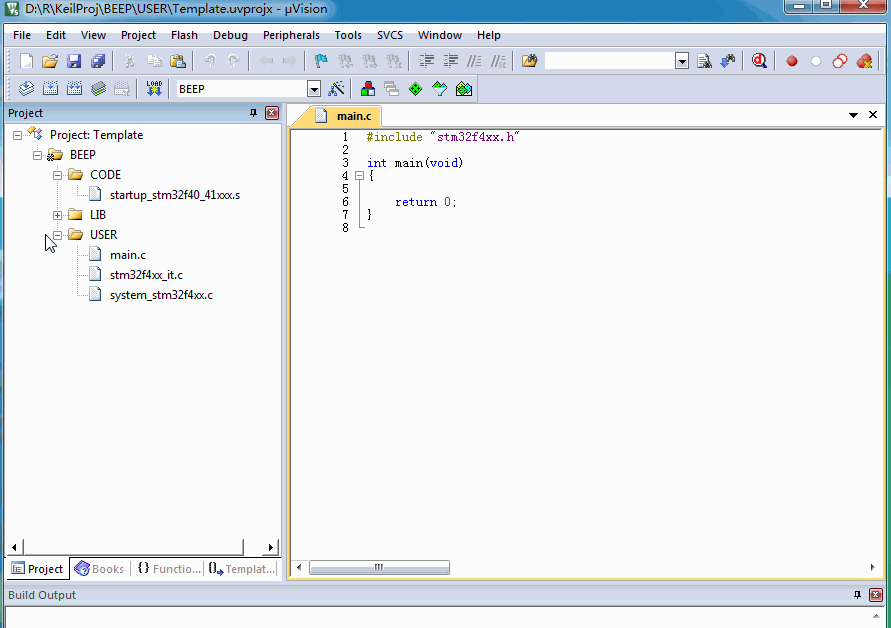Navigate forward with the right arrow icon
The width and height of the screenshot is (891, 628).
pyautogui.click(x=290, y=61)
